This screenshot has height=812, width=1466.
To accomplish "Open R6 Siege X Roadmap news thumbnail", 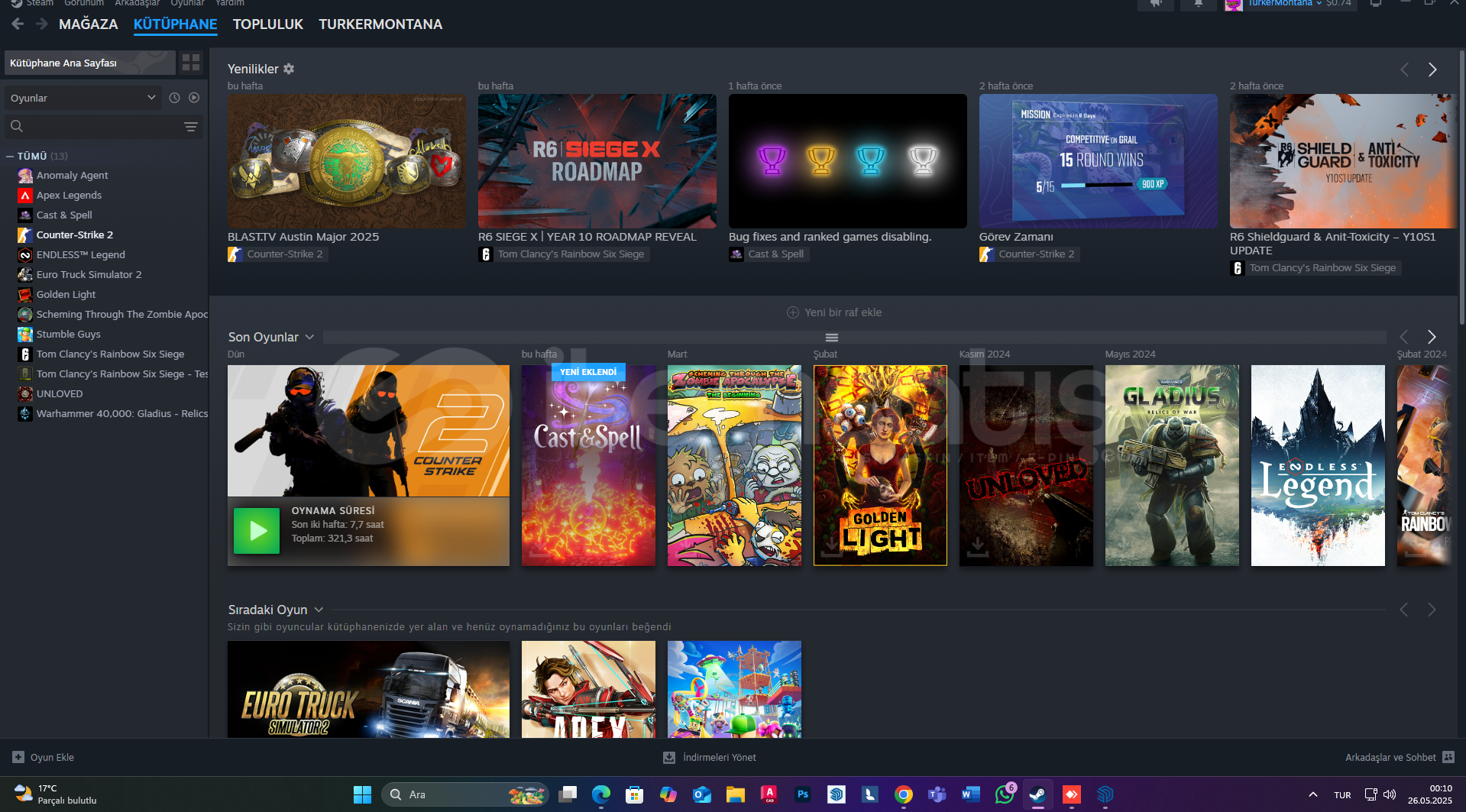I will click(x=597, y=161).
